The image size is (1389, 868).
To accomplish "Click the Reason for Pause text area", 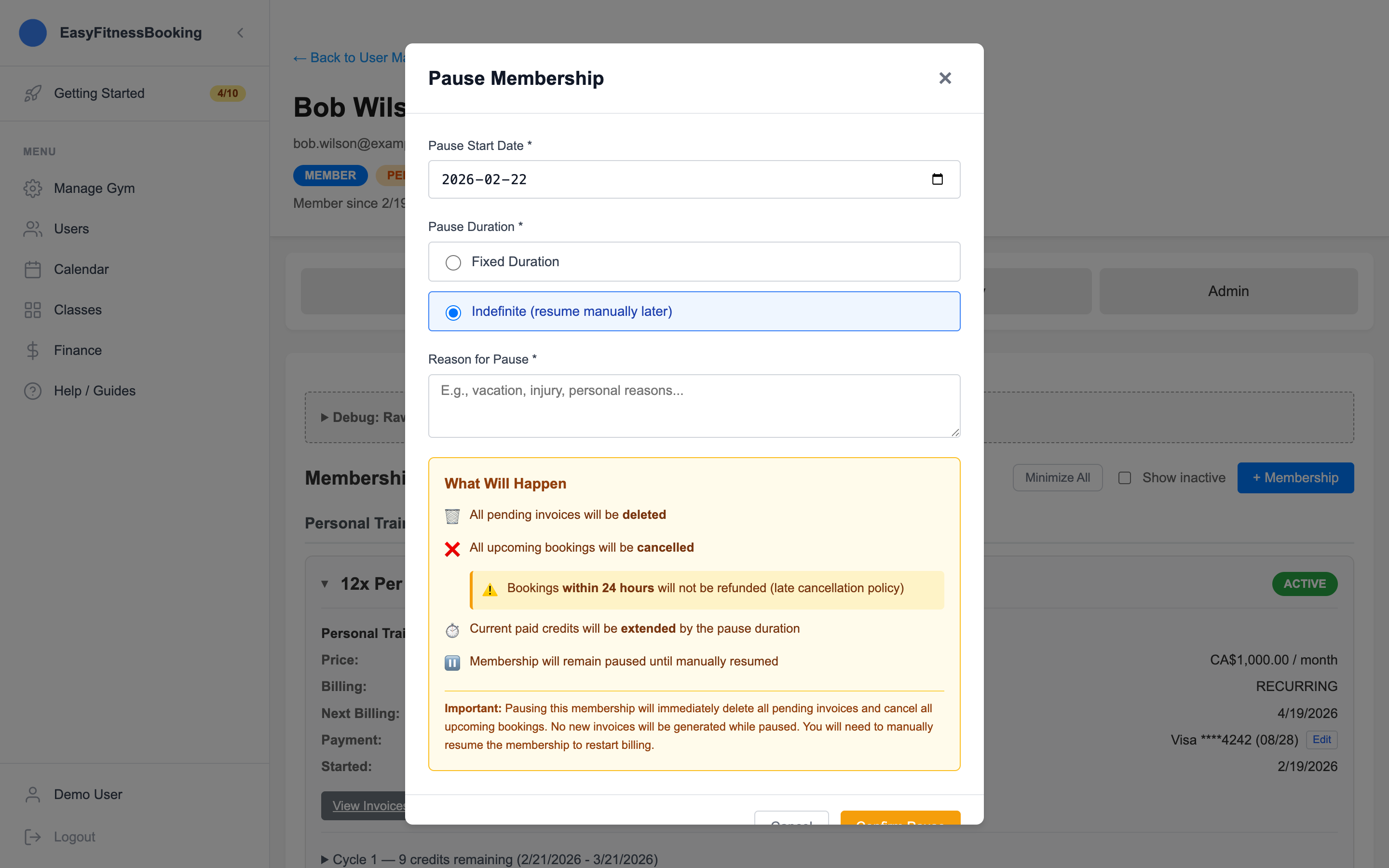I will [694, 405].
